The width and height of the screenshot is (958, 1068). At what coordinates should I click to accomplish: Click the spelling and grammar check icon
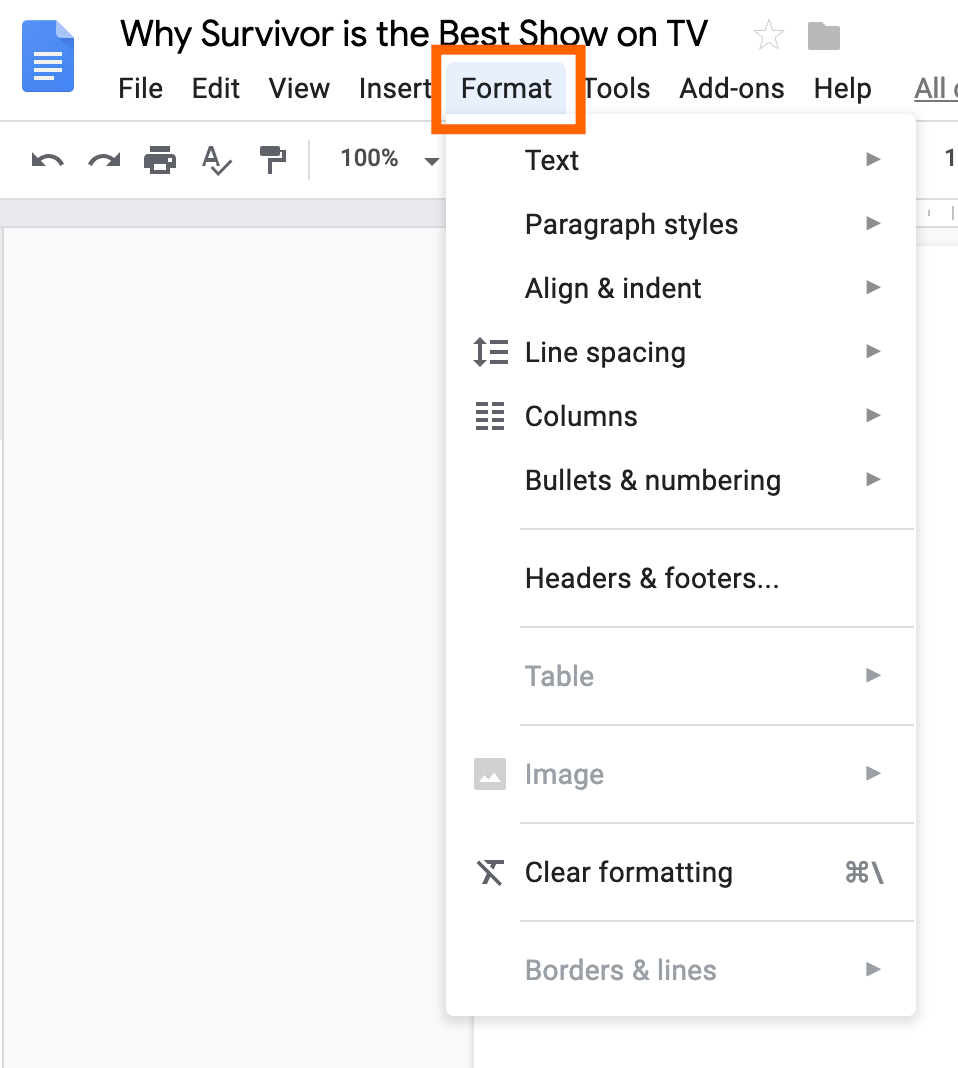coord(217,160)
